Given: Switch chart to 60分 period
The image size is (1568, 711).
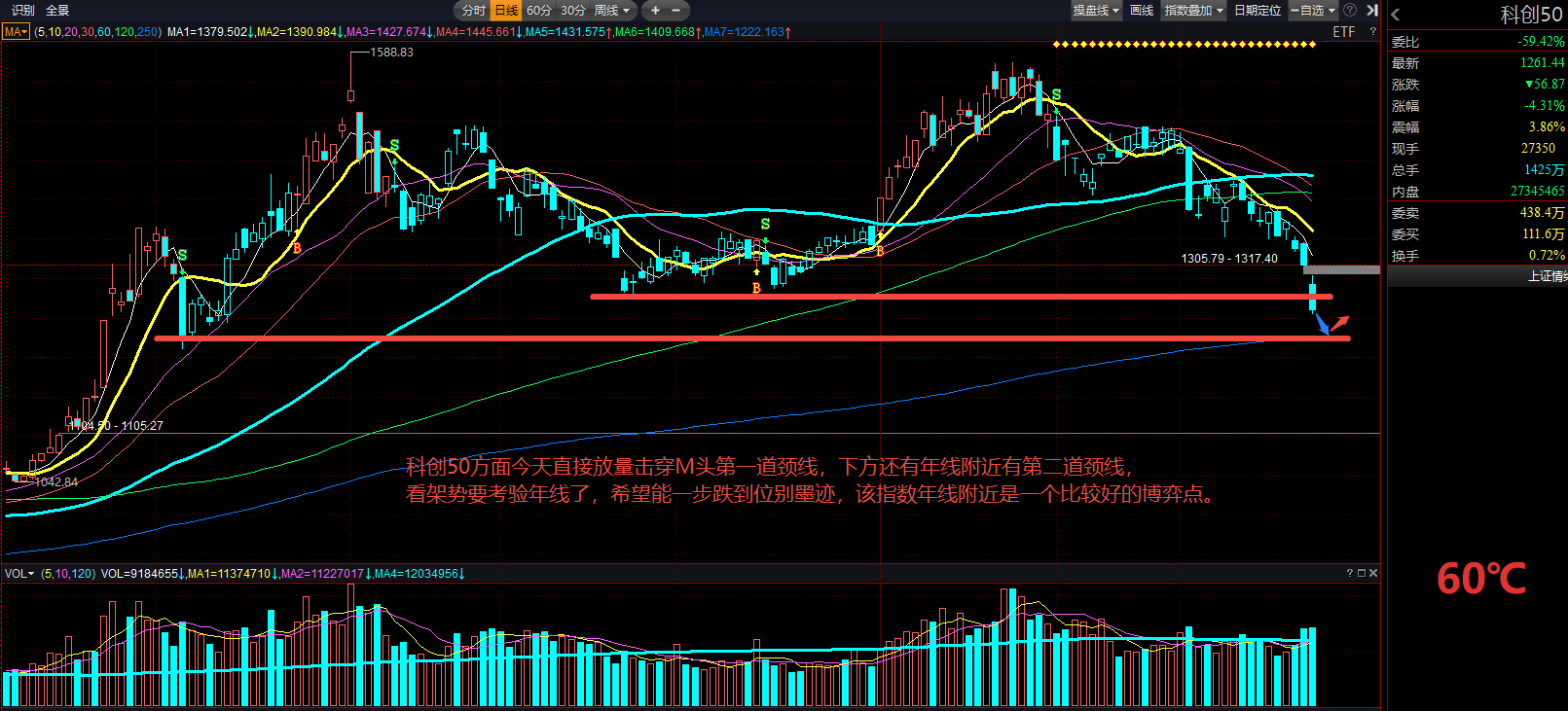Looking at the screenshot, I should tap(538, 11).
